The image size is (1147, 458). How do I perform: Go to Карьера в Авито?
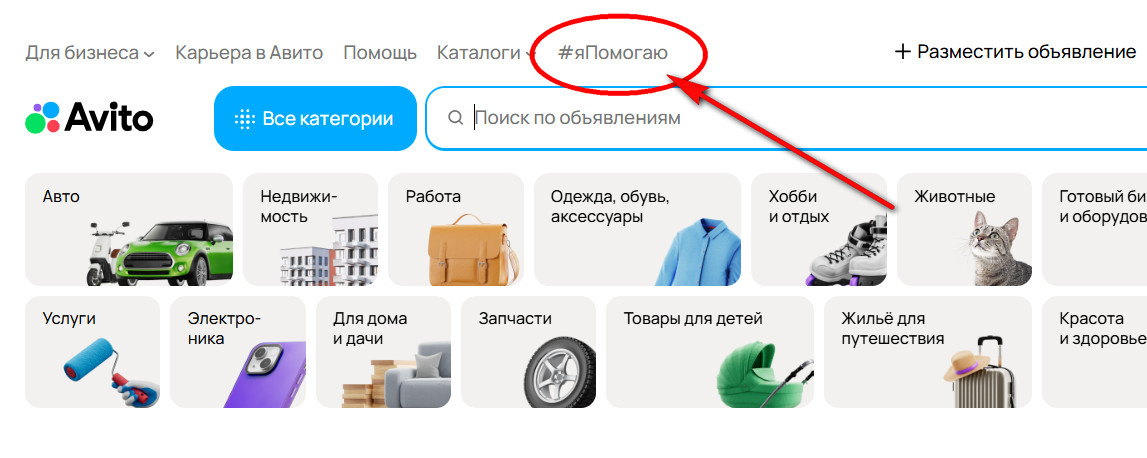[249, 53]
